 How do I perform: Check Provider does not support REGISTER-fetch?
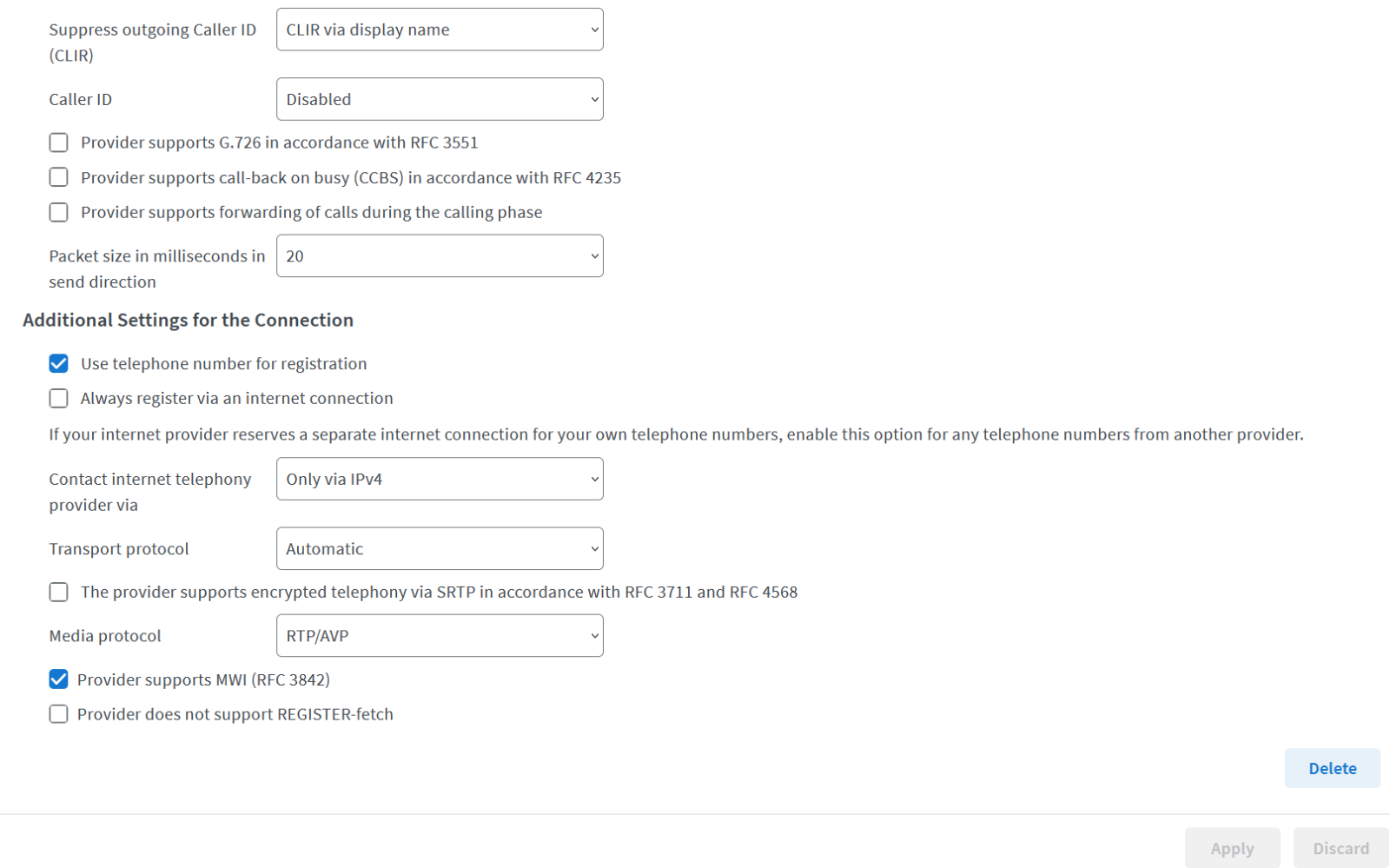(58, 713)
